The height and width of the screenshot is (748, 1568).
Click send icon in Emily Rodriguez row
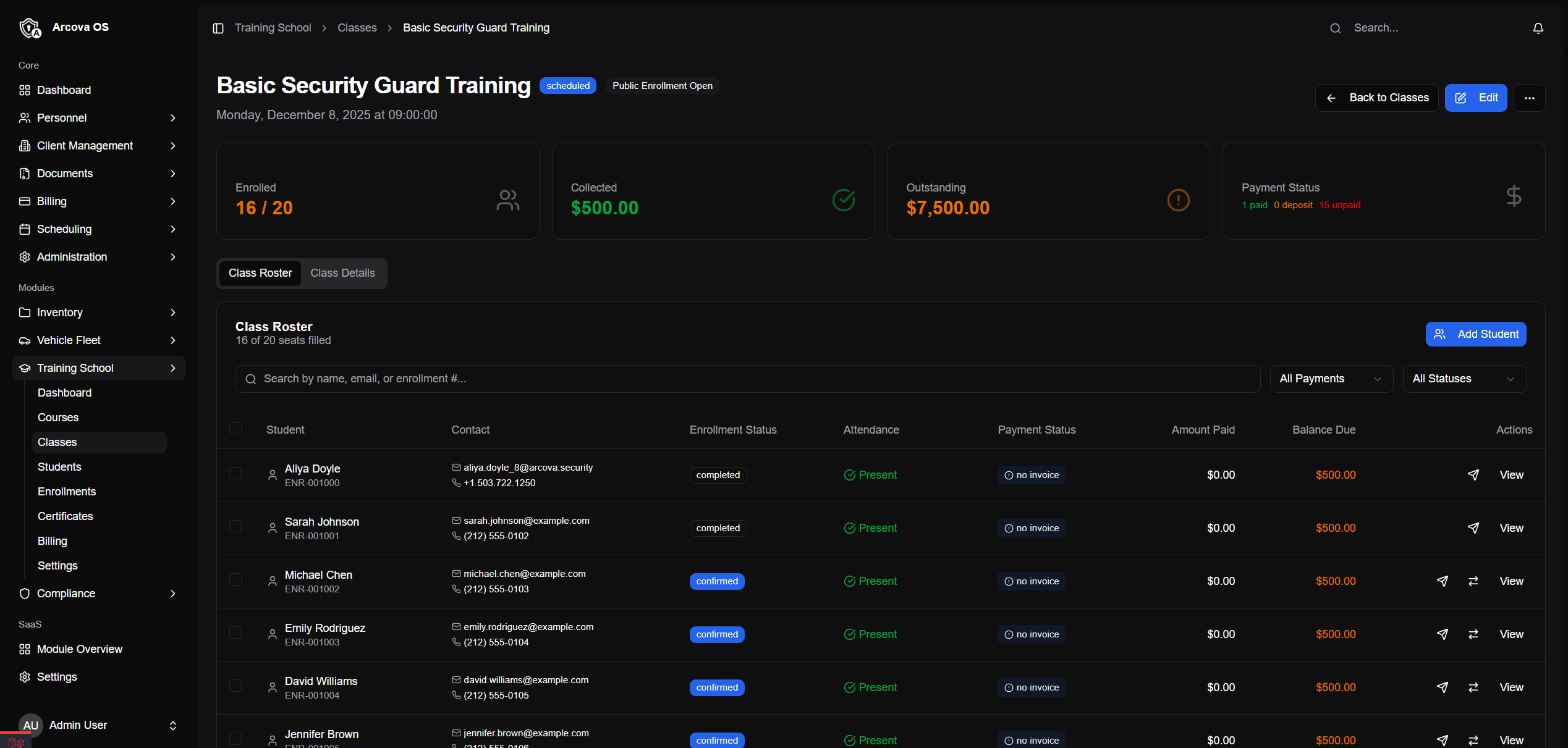click(x=1443, y=634)
